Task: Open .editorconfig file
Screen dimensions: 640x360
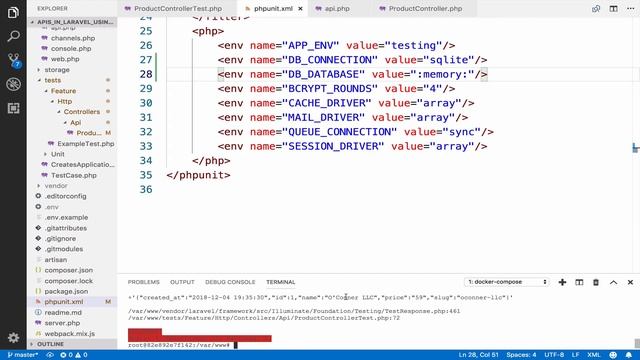Action: pyautogui.click(x=65, y=196)
